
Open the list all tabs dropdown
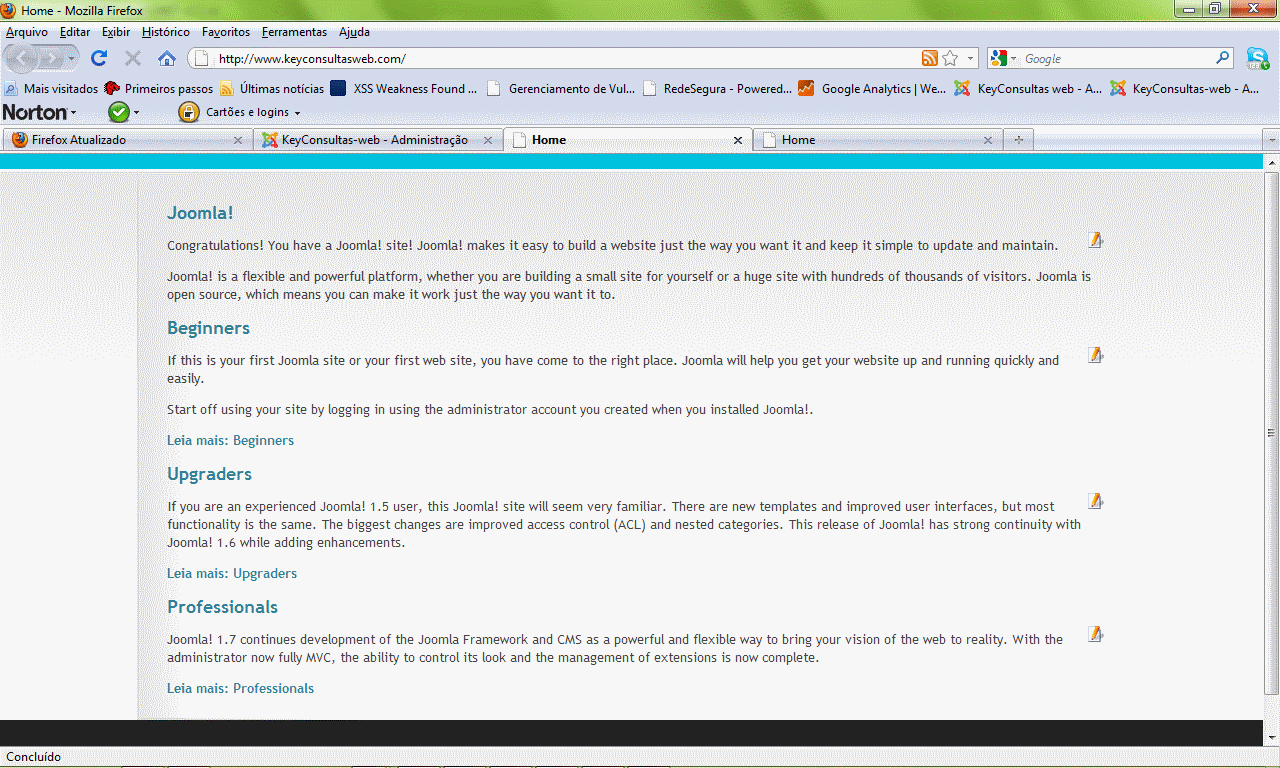coord(1270,140)
